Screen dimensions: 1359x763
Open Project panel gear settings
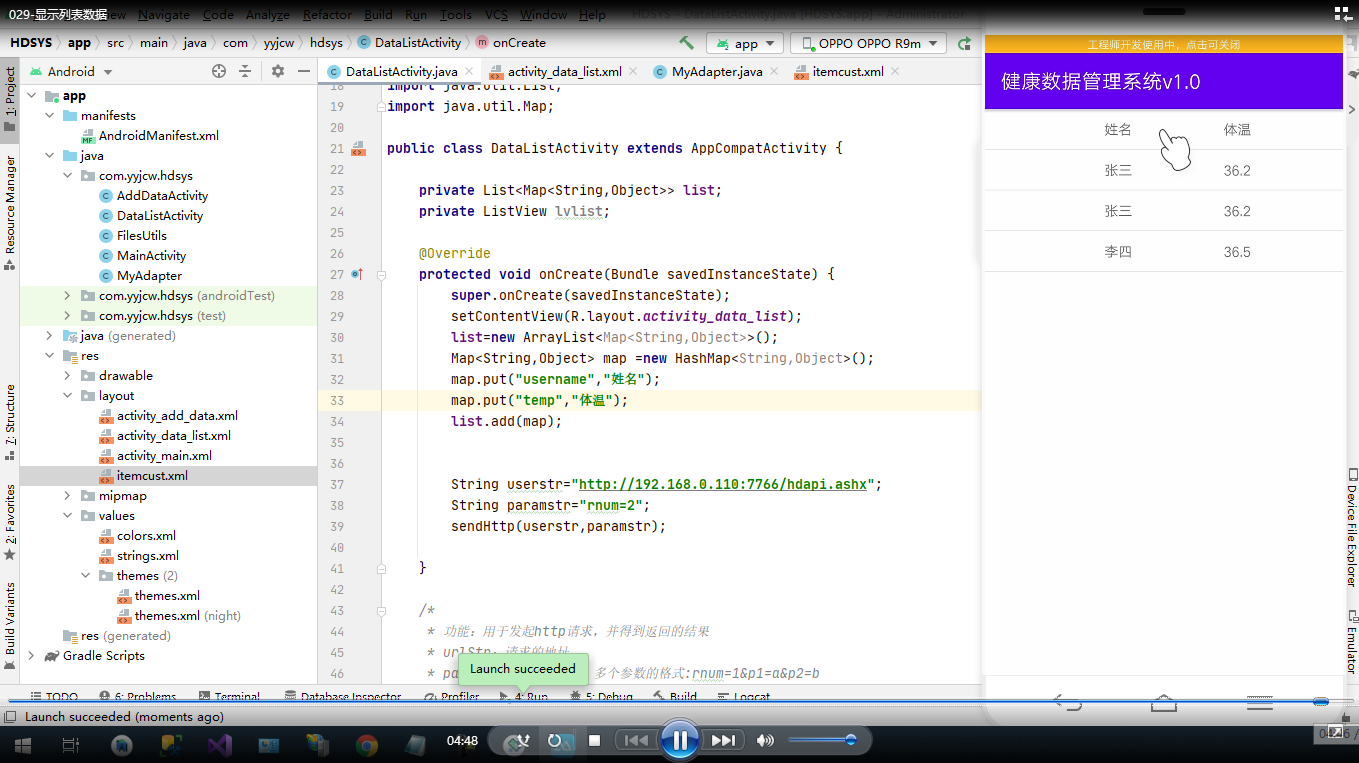pyautogui.click(x=278, y=71)
